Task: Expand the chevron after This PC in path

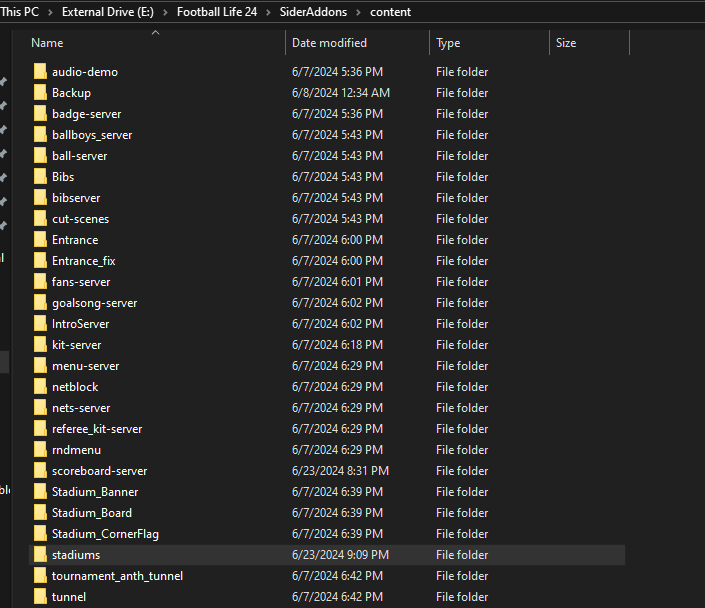Action: coord(50,12)
